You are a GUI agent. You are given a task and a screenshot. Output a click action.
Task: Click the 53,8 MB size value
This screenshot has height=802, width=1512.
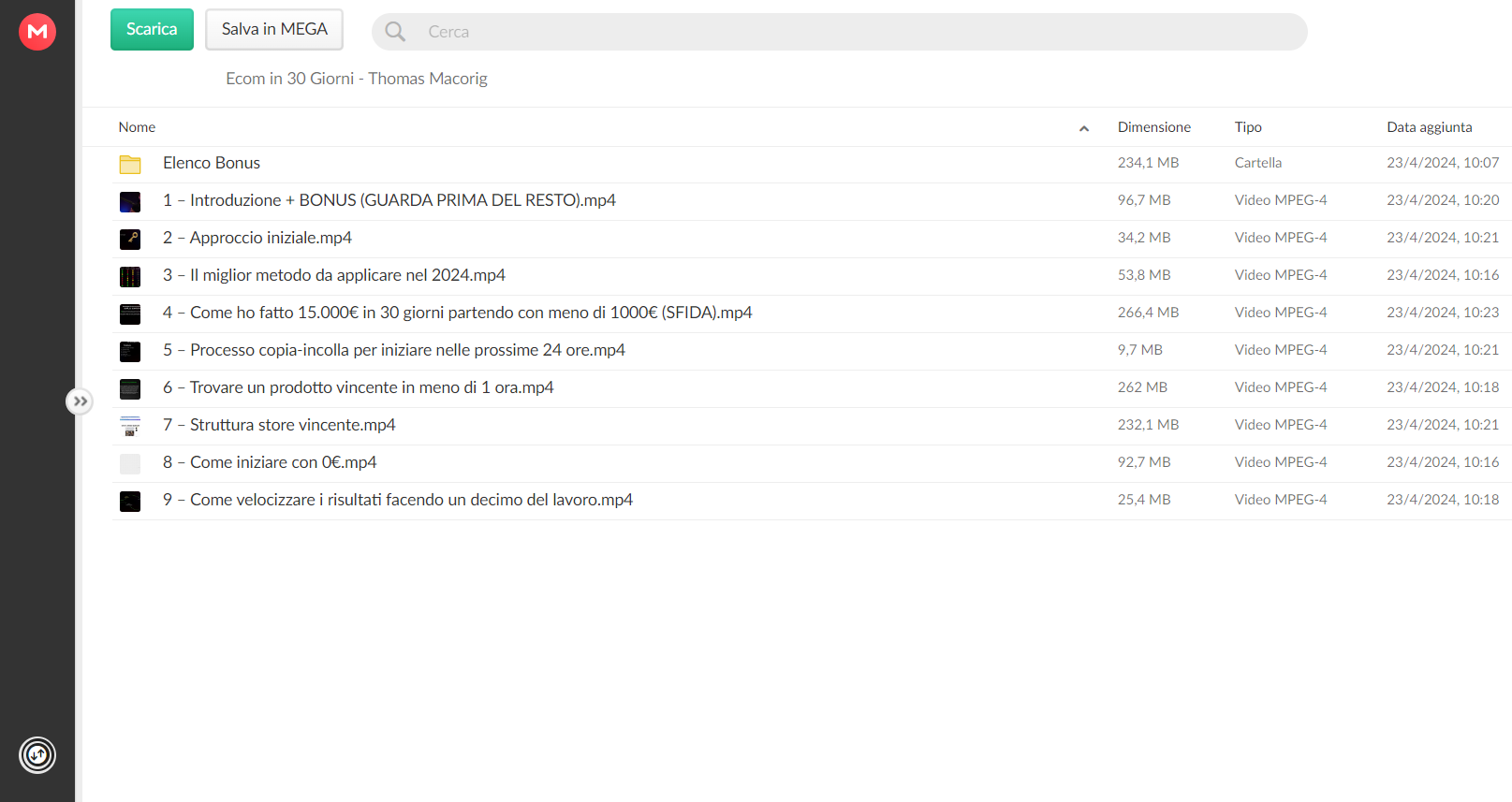[1144, 275]
